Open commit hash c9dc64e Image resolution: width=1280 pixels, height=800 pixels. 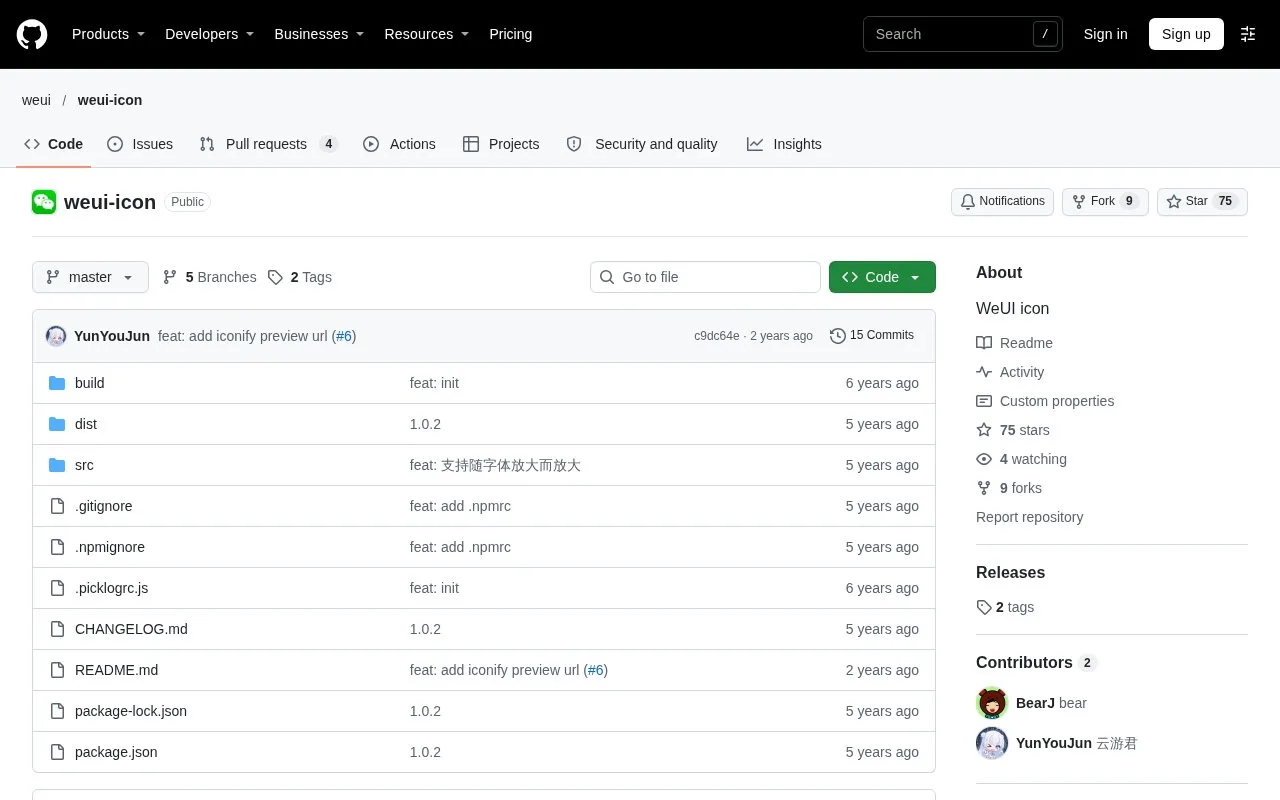pyautogui.click(x=717, y=336)
